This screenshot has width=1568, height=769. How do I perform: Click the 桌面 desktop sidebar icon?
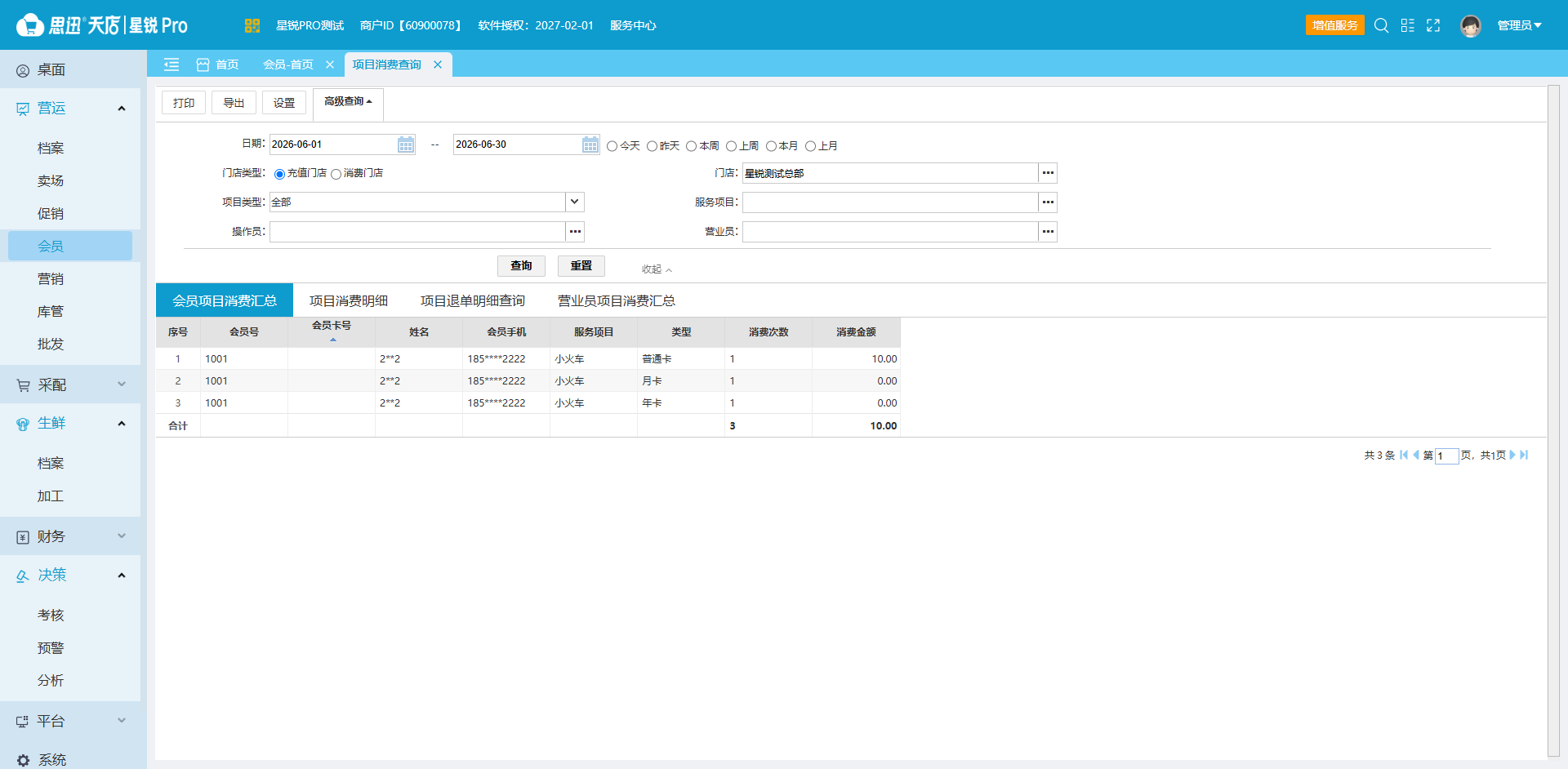click(x=23, y=71)
